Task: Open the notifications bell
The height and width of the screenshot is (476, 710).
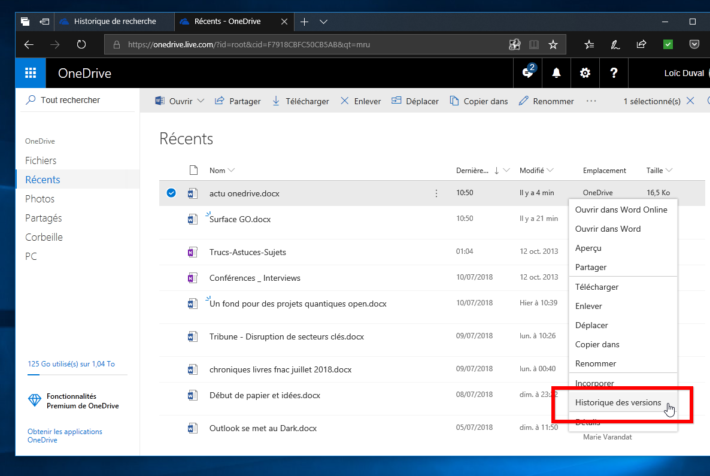Action: tap(556, 73)
